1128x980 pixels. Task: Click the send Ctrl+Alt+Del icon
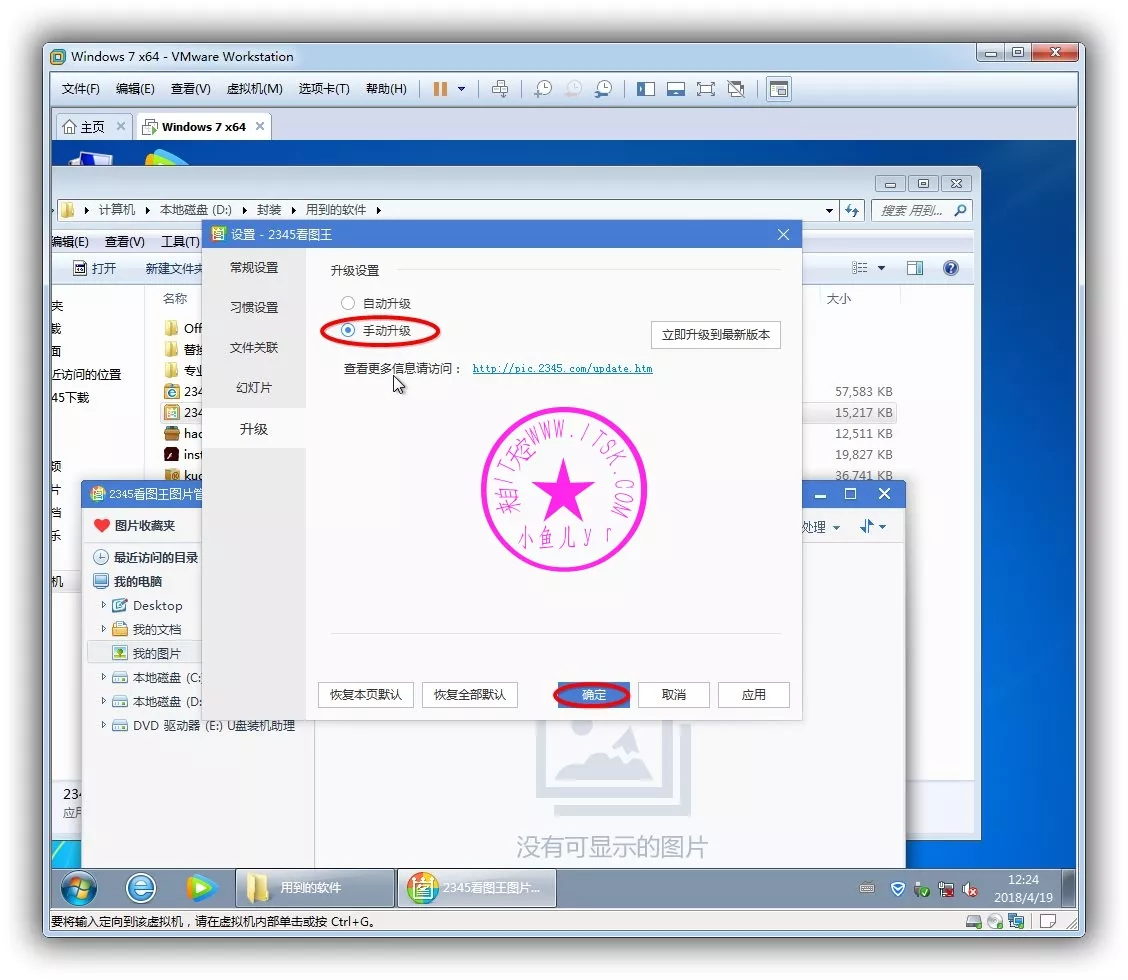pos(500,89)
